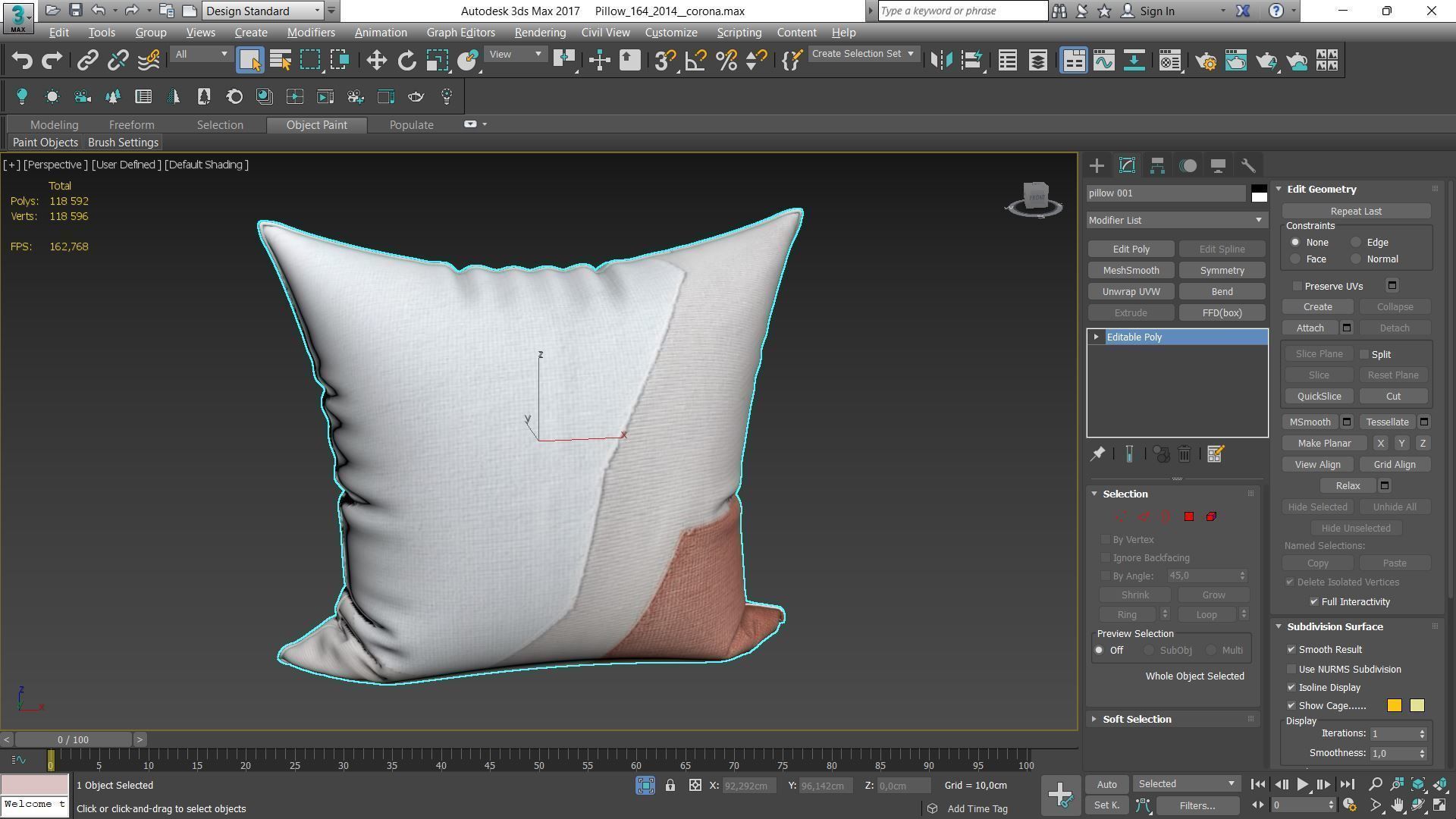Click the QuickSlice button
Viewport: 1456px width, 819px height.
1319,397
